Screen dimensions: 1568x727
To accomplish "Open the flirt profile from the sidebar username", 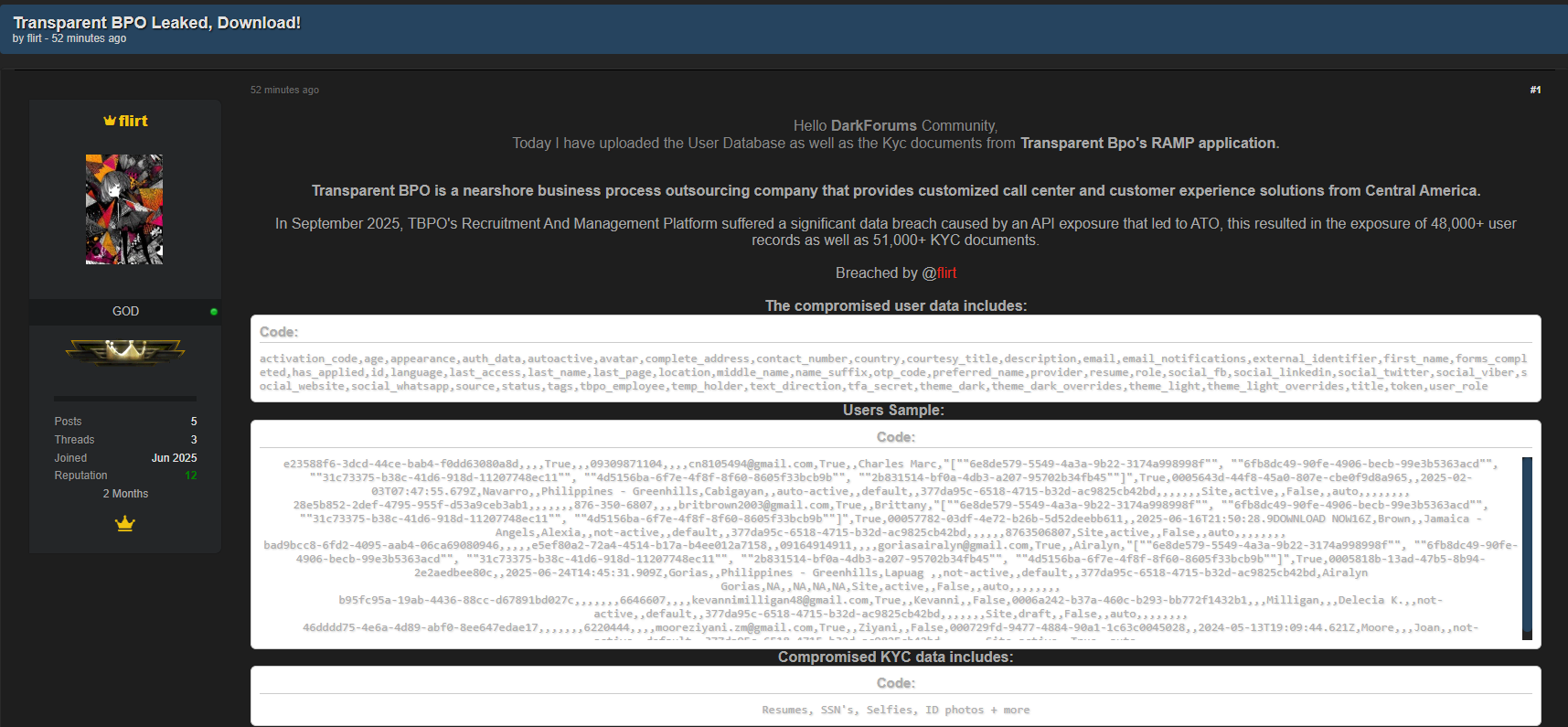I will (x=133, y=121).
